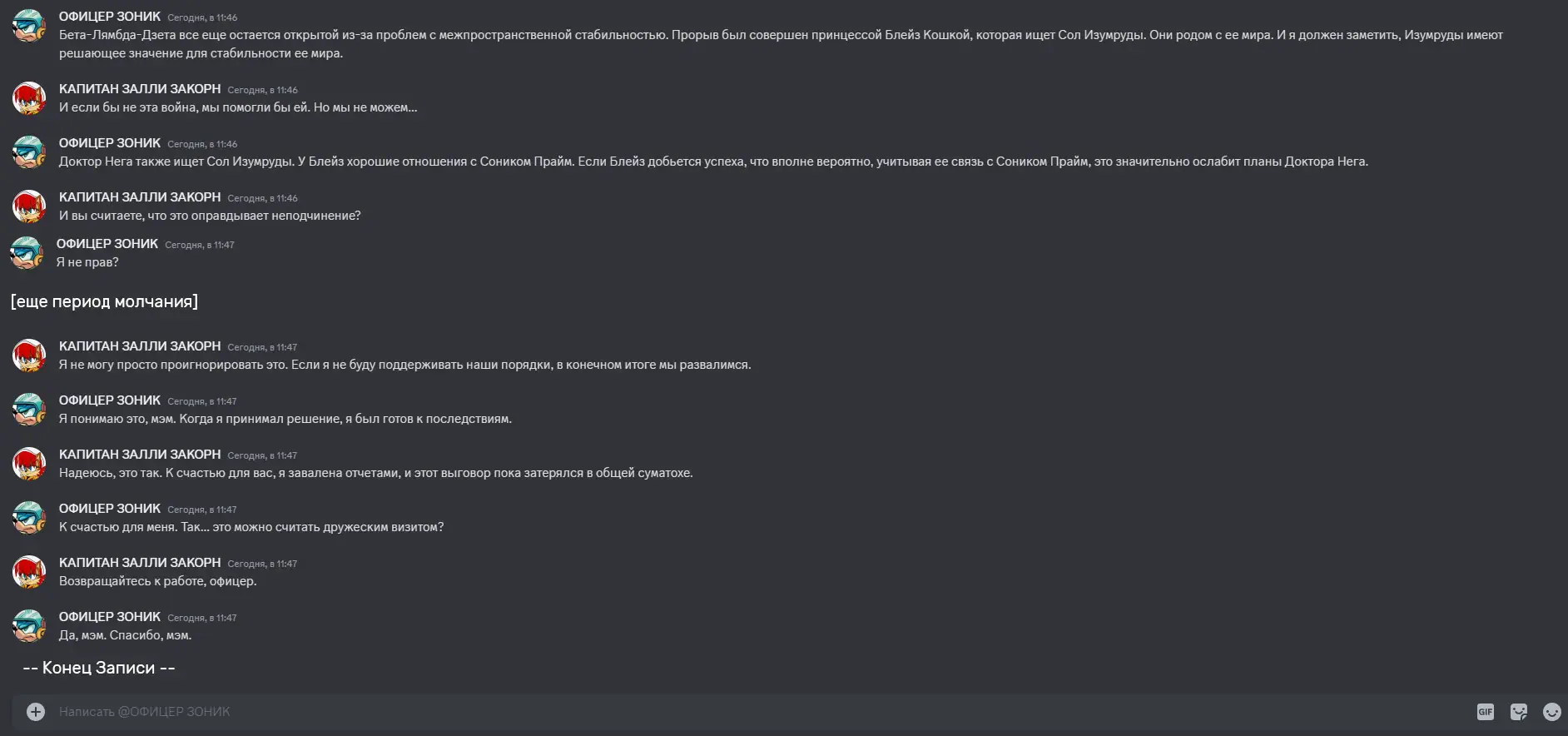Open the GIF picker

[x=1486, y=712]
